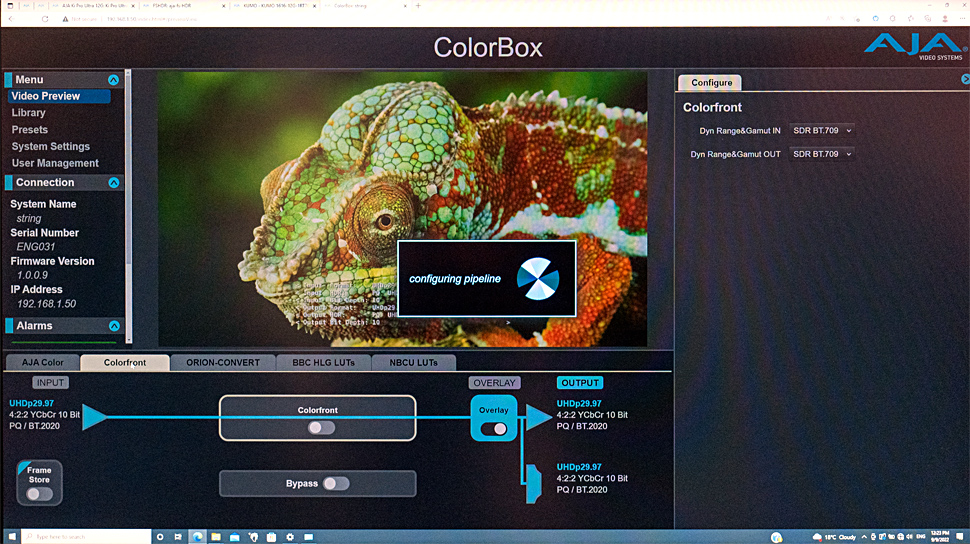Open Settings gear on taskbar

(x=290, y=537)
